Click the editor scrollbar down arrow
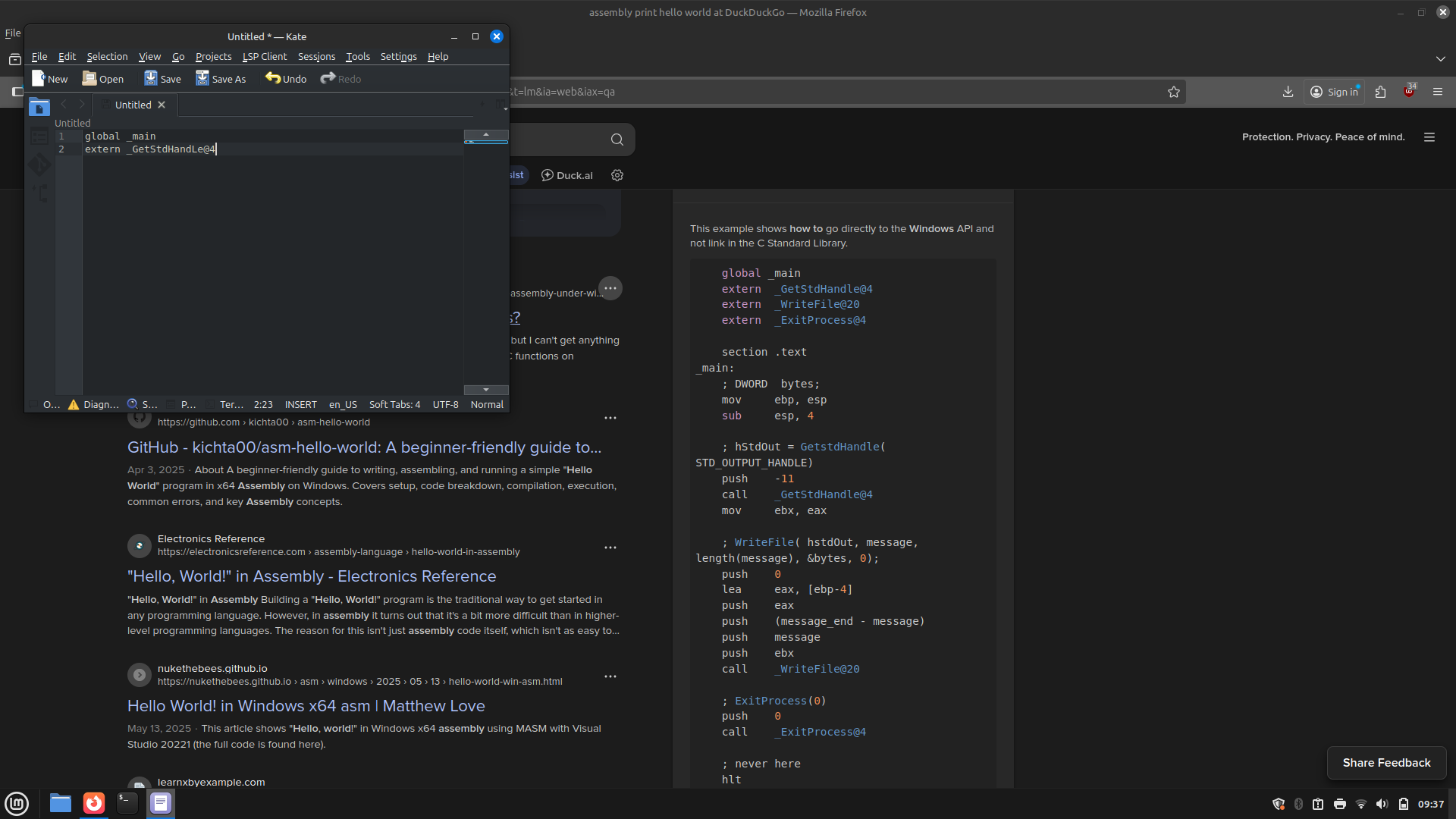This screenshot has height=819, width=1456. tap(486, 390)
